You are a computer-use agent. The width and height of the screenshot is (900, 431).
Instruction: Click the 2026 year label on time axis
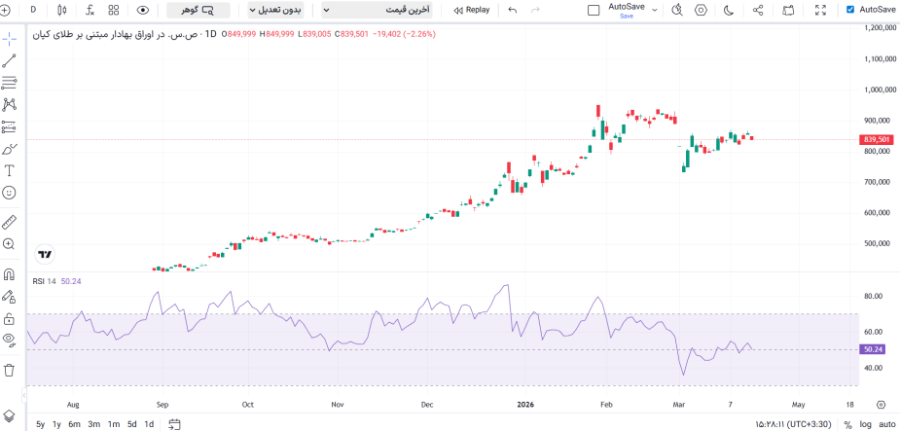coord(525,405)
